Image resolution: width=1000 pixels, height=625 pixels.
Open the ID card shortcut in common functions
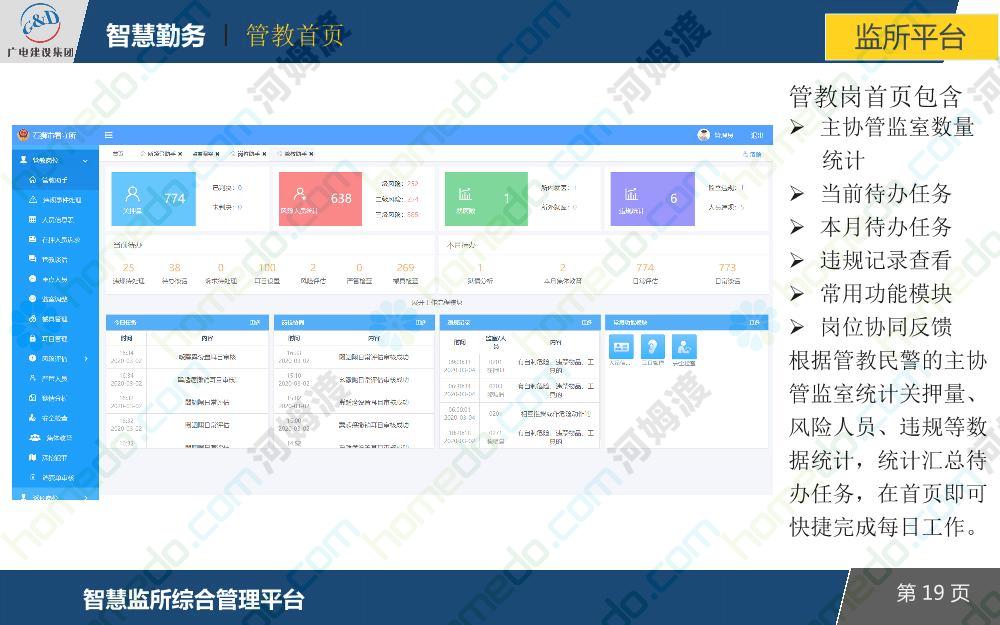pyautogui.click(x=622, y=346)
